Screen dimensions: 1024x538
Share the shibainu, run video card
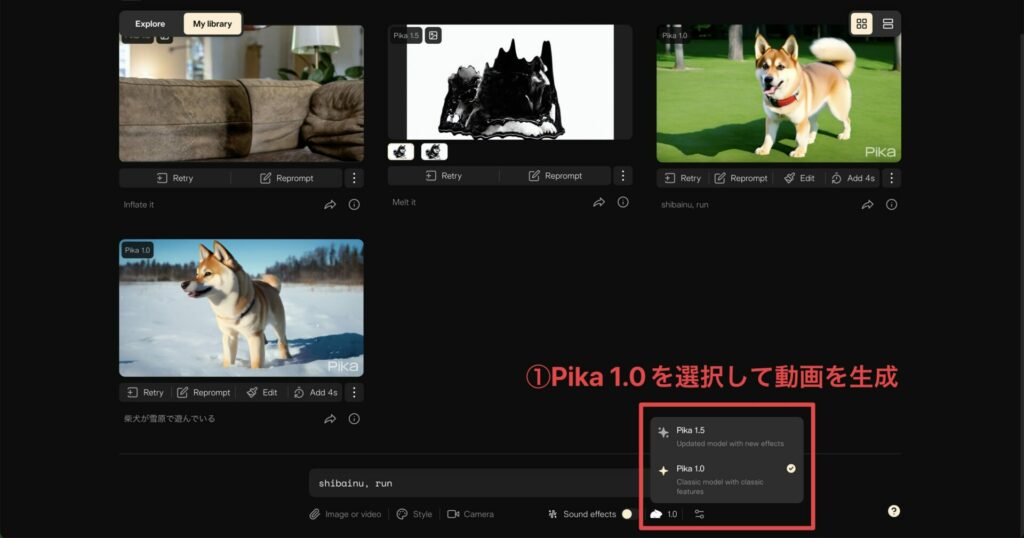(x=867, y=204)
